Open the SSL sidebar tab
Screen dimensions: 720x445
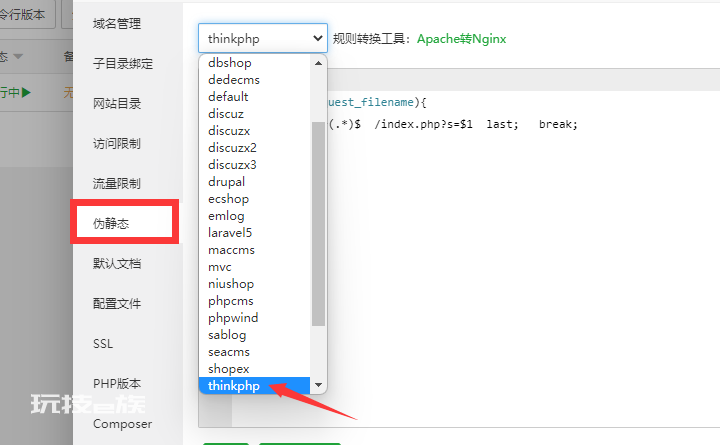coord(103,344)
